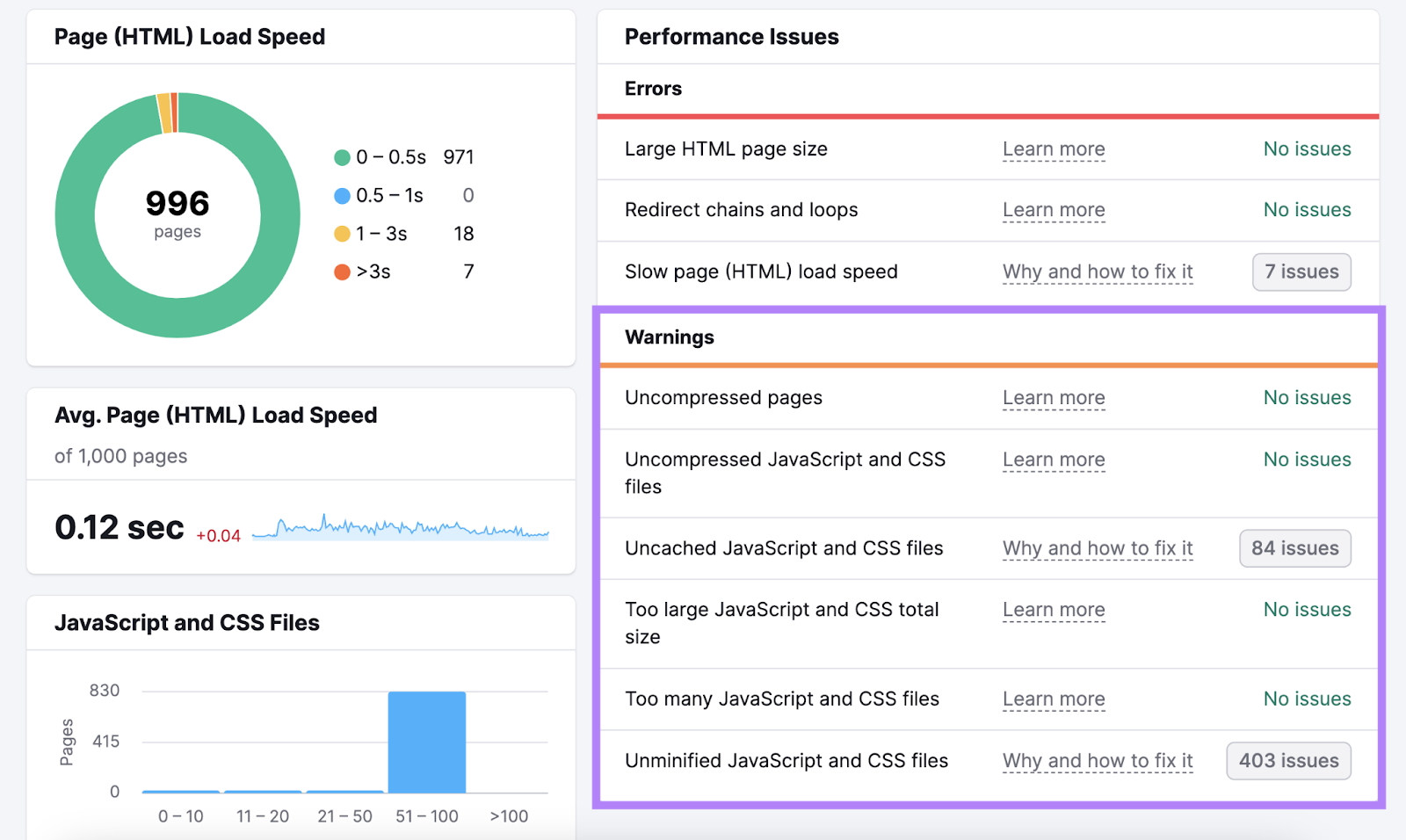Click Learn more for Too large JavaScript and CSS size
Image resolution: width=1406 pixels, height=840 pixels.
[1054, 610]
